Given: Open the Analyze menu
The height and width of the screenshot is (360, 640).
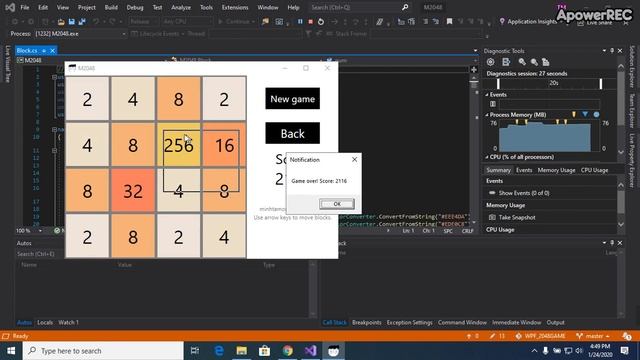Looking at the screenshot, I should click(181, 7).
